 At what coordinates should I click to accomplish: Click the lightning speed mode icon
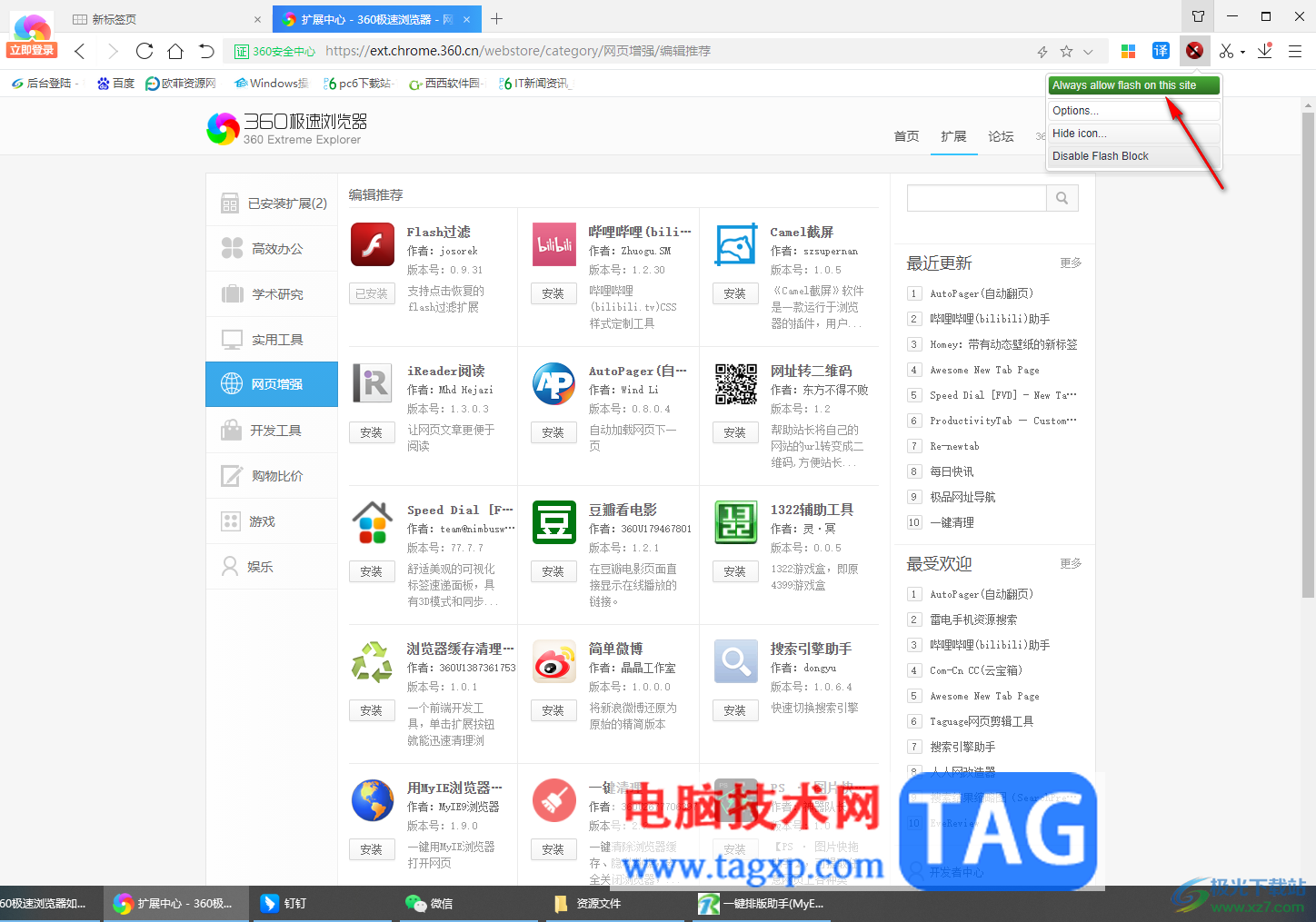click(x=1042, y=52)
